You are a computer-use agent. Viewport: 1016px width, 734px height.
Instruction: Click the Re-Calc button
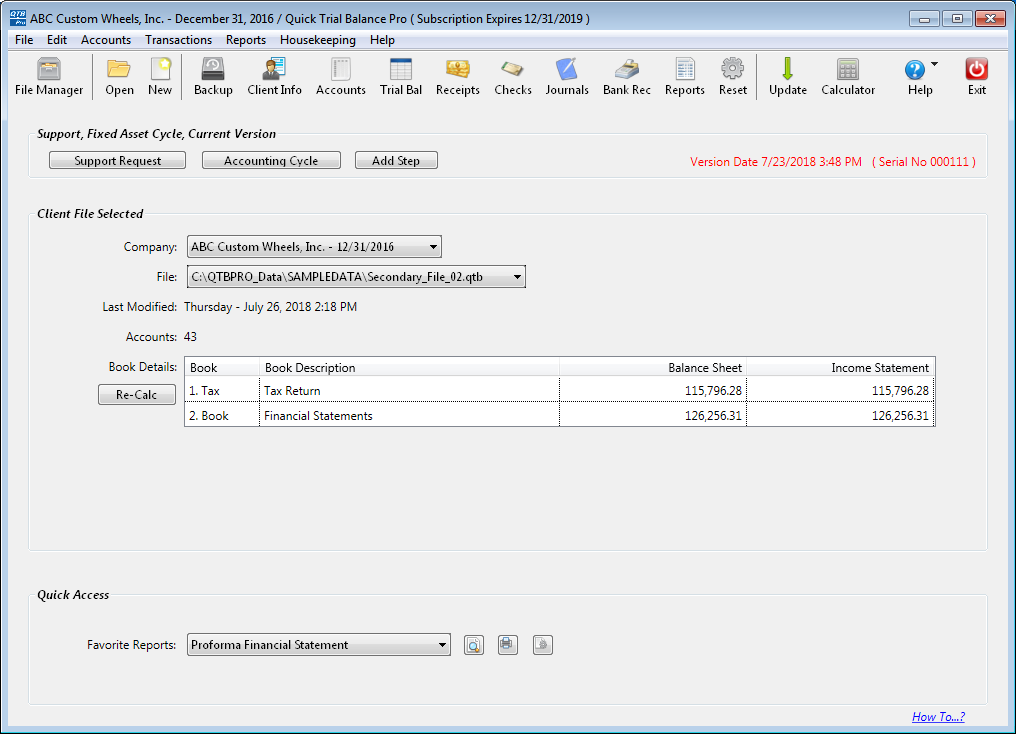coord(137,394)
